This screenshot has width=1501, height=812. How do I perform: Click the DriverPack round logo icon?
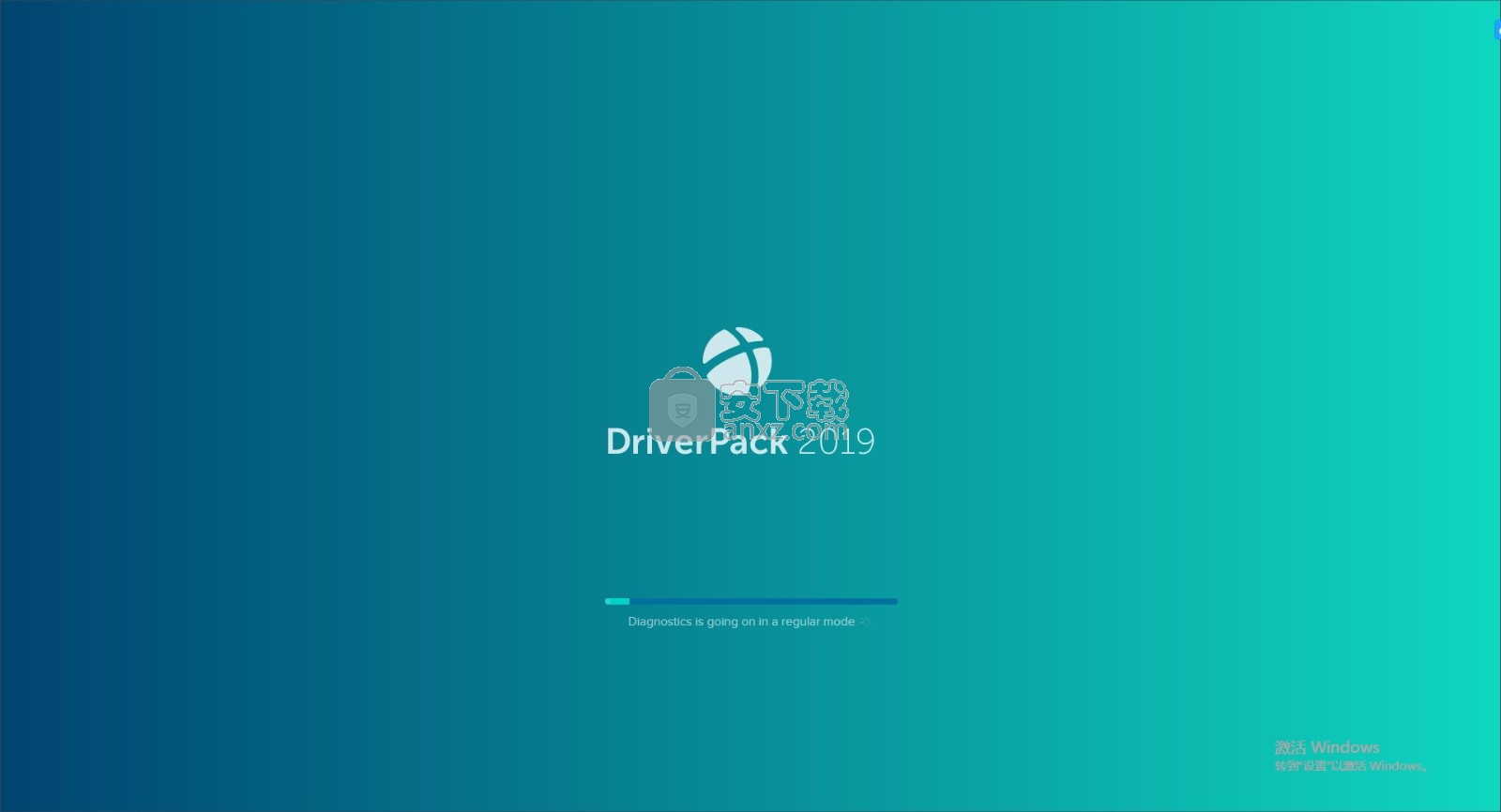(x=737, y=361)
